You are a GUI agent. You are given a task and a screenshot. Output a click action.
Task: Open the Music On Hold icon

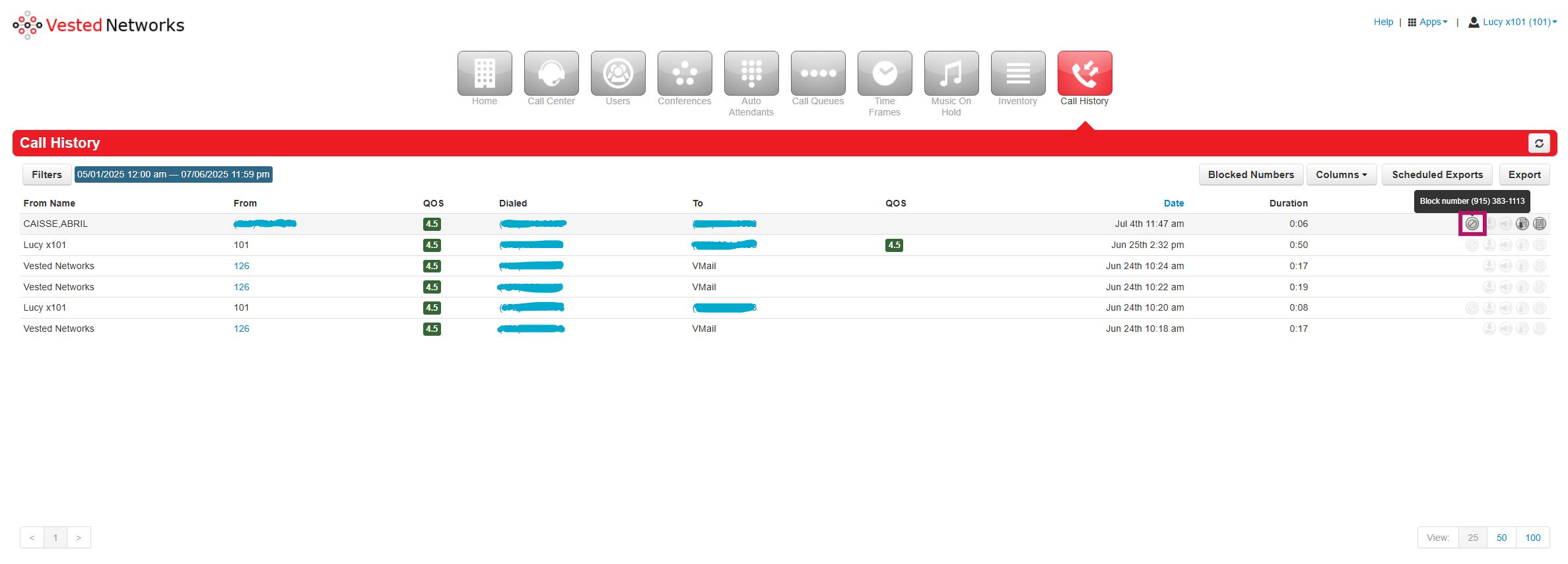pyautogui.click(x=951, y=74)
